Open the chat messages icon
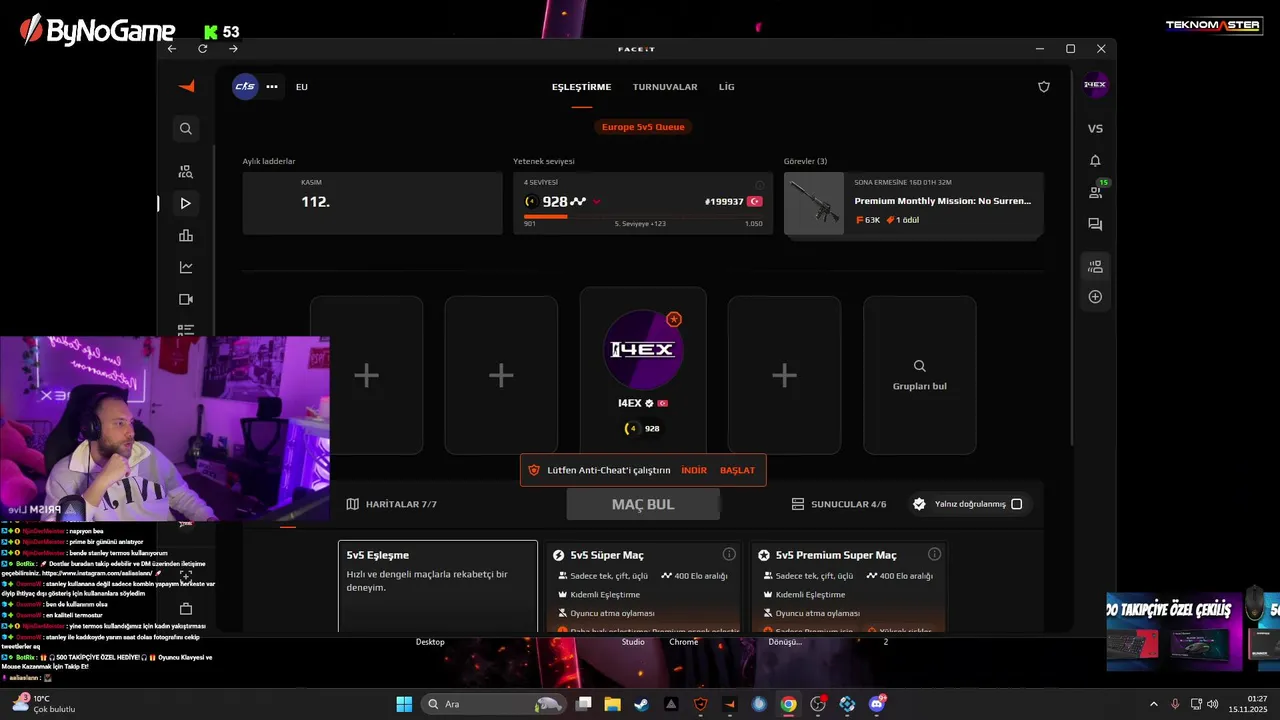1280x720 pixels. [x=1095, y=225]
